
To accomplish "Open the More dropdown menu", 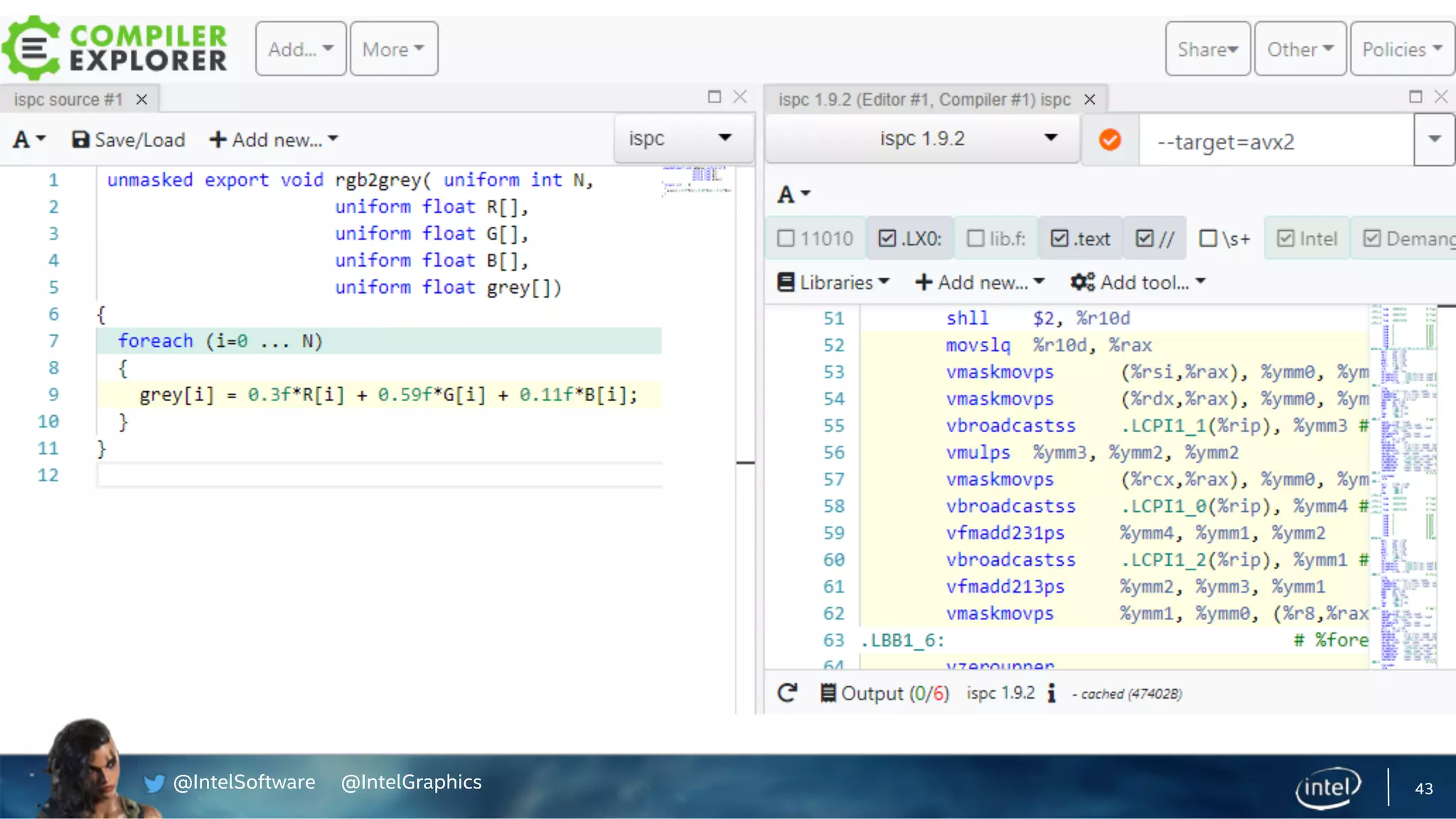I will coord(394,49).
